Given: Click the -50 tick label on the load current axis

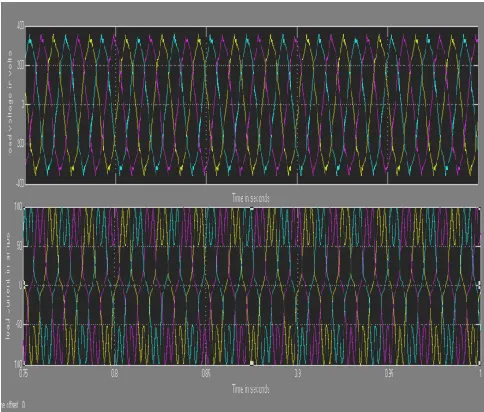Looking at the screenshot, I should pos(19,325).
